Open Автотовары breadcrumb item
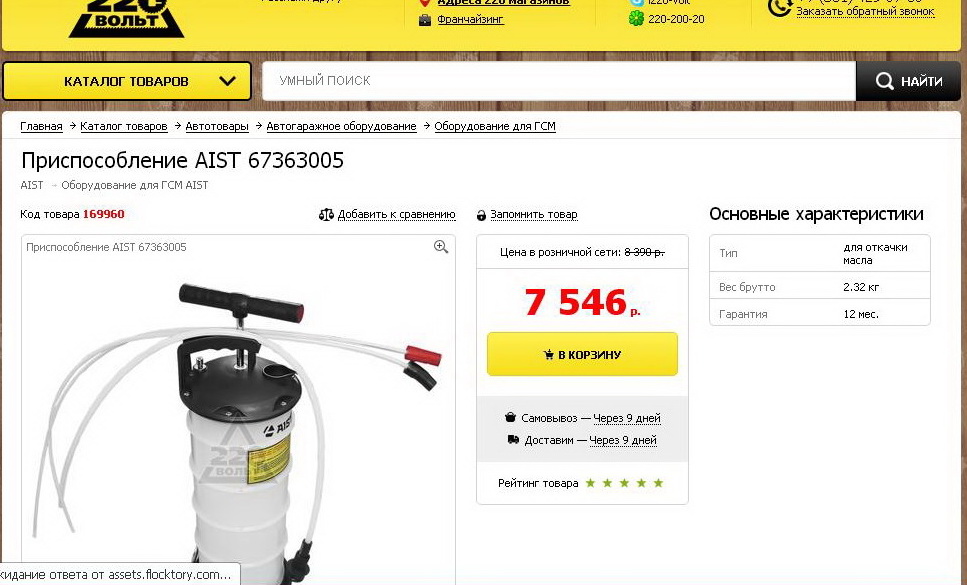967x585 pixels. 217,126
